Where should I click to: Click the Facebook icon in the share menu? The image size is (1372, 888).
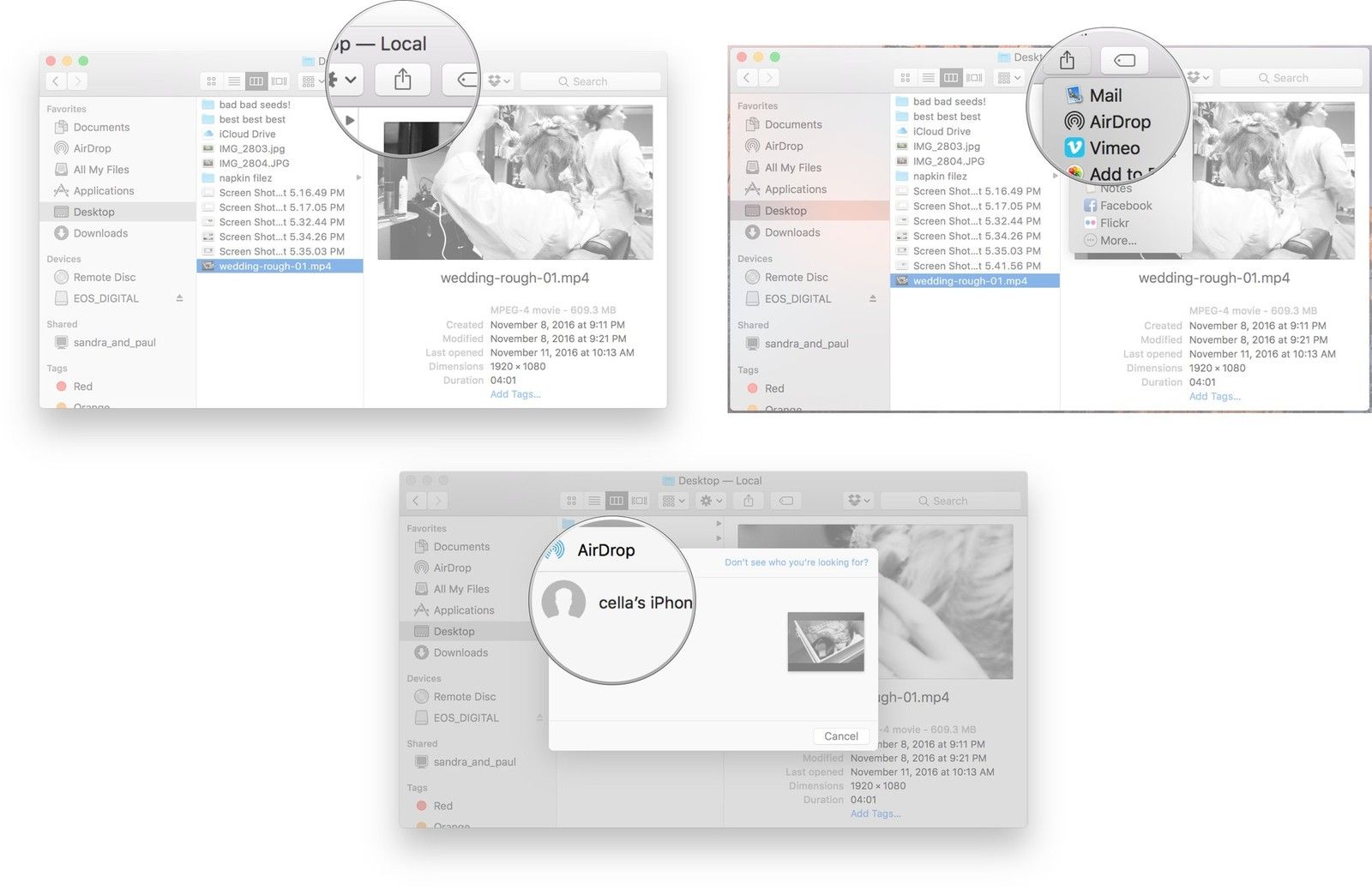click(x=1090, y=206)
